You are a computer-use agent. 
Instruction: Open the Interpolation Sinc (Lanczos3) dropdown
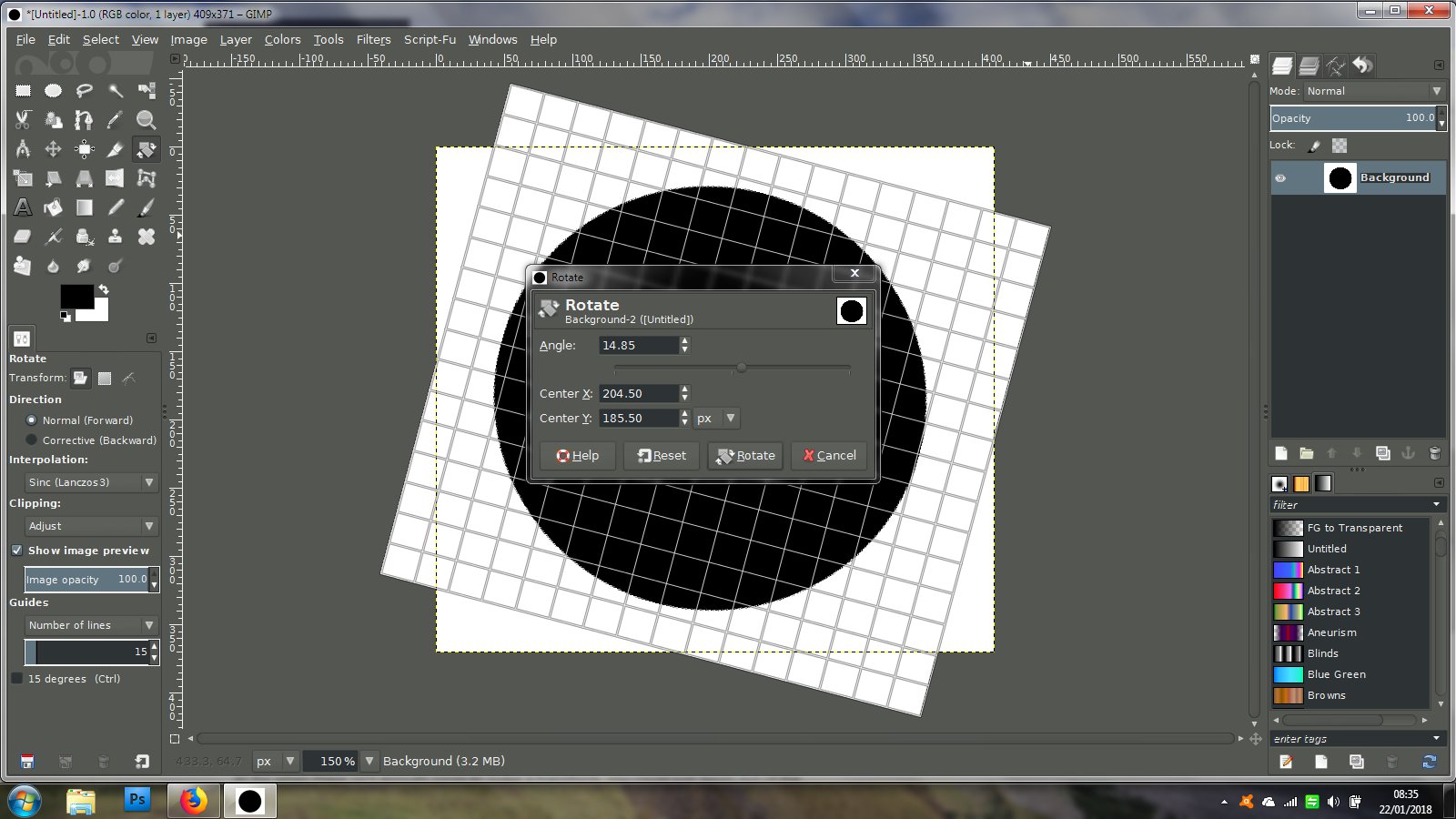(x=92, y=482)
